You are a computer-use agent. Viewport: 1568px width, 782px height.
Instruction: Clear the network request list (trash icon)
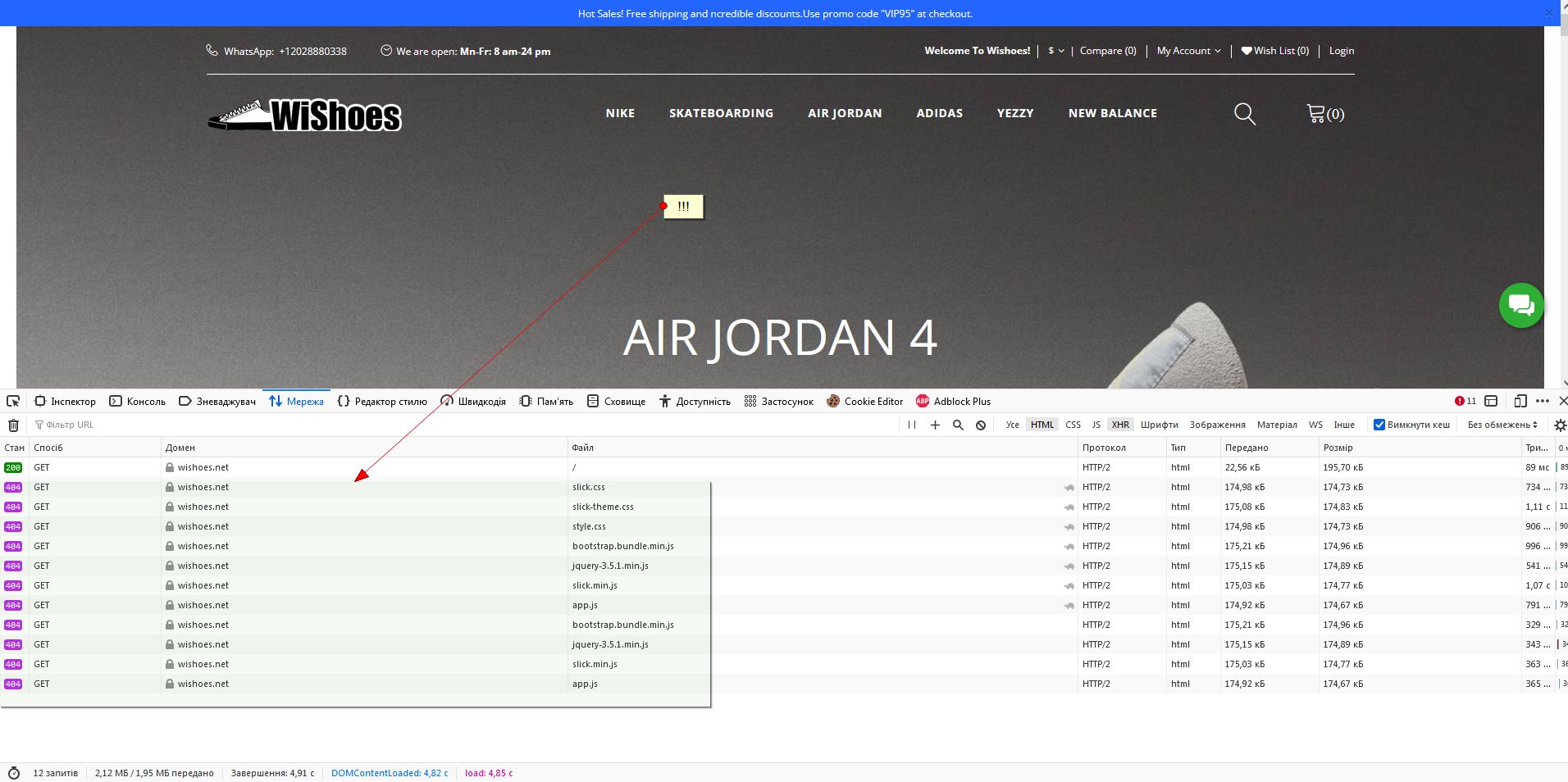13,425
